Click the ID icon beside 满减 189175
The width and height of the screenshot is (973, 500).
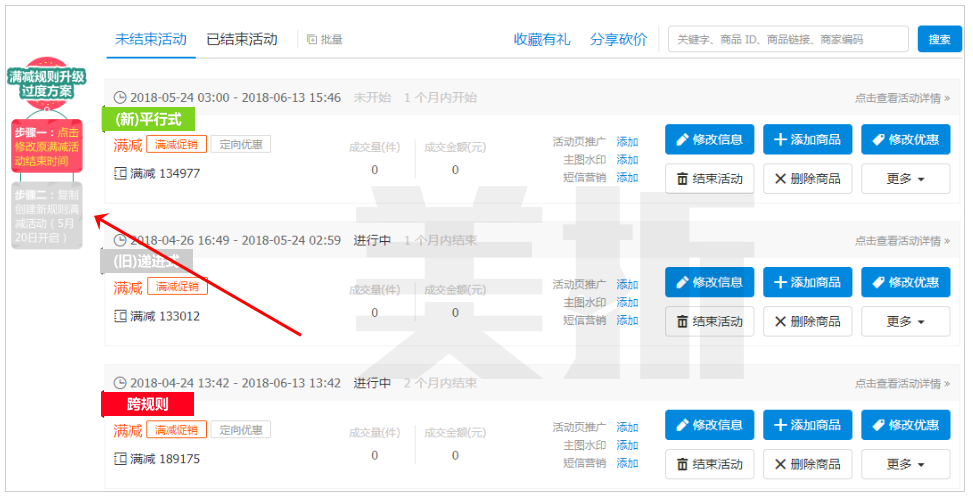click(121, 459)
